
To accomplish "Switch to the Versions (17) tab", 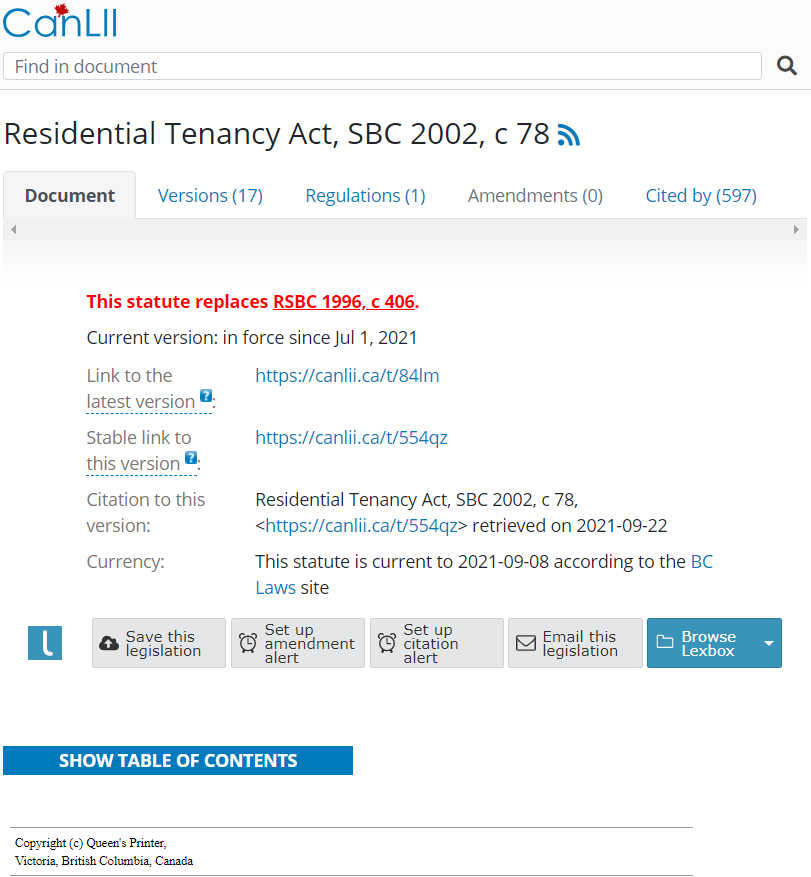I will pyautogui.click(x=210, y=196).
